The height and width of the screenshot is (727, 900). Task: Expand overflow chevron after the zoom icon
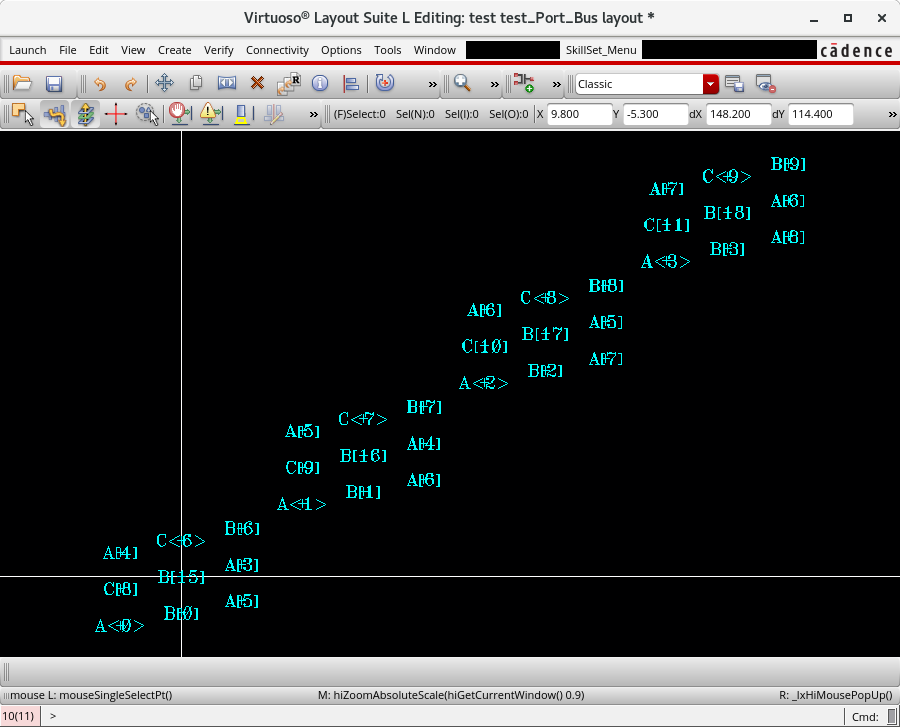point(495,84)
